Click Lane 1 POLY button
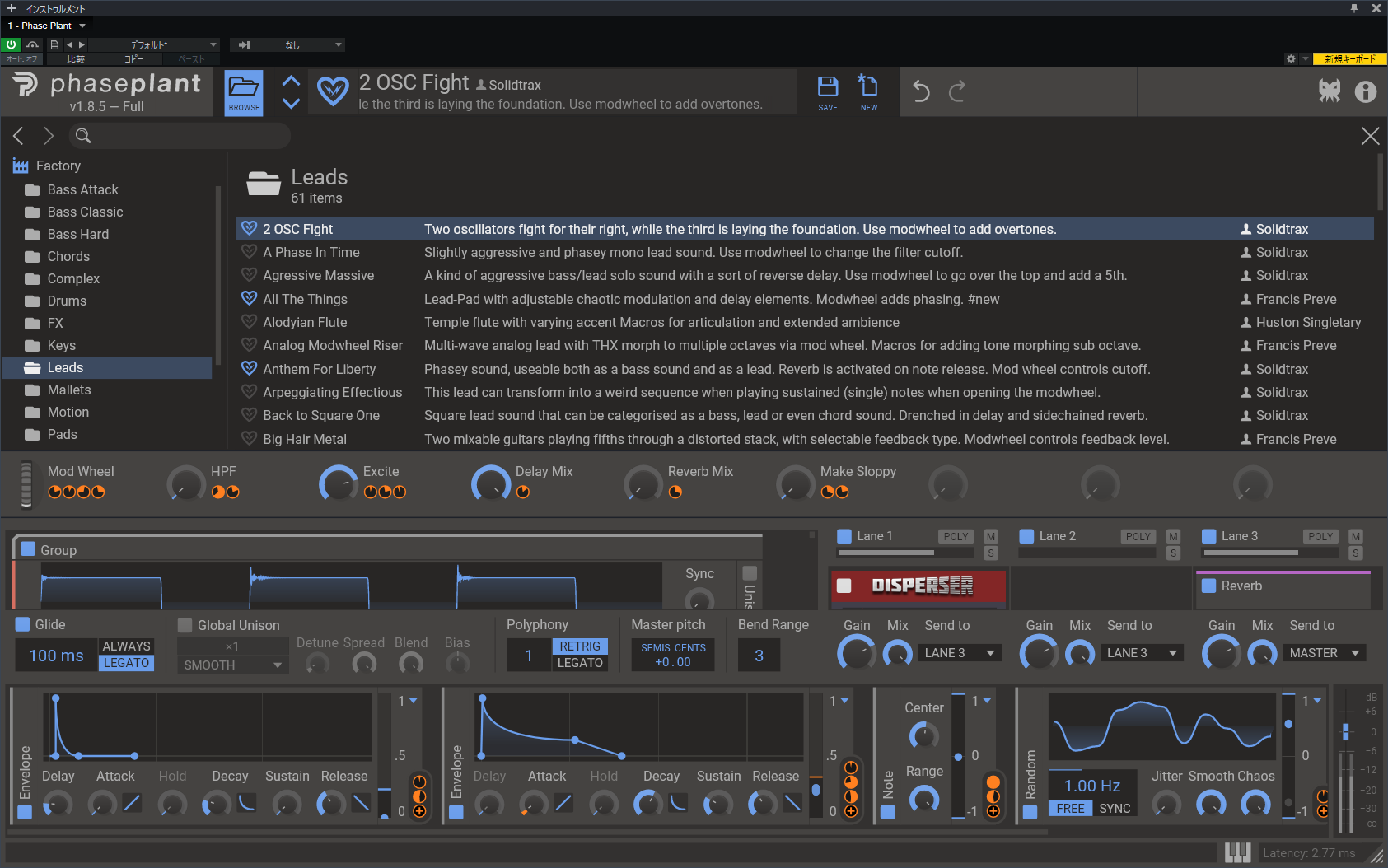Screen dimensions: 1388x868 [x=956, y=536]
